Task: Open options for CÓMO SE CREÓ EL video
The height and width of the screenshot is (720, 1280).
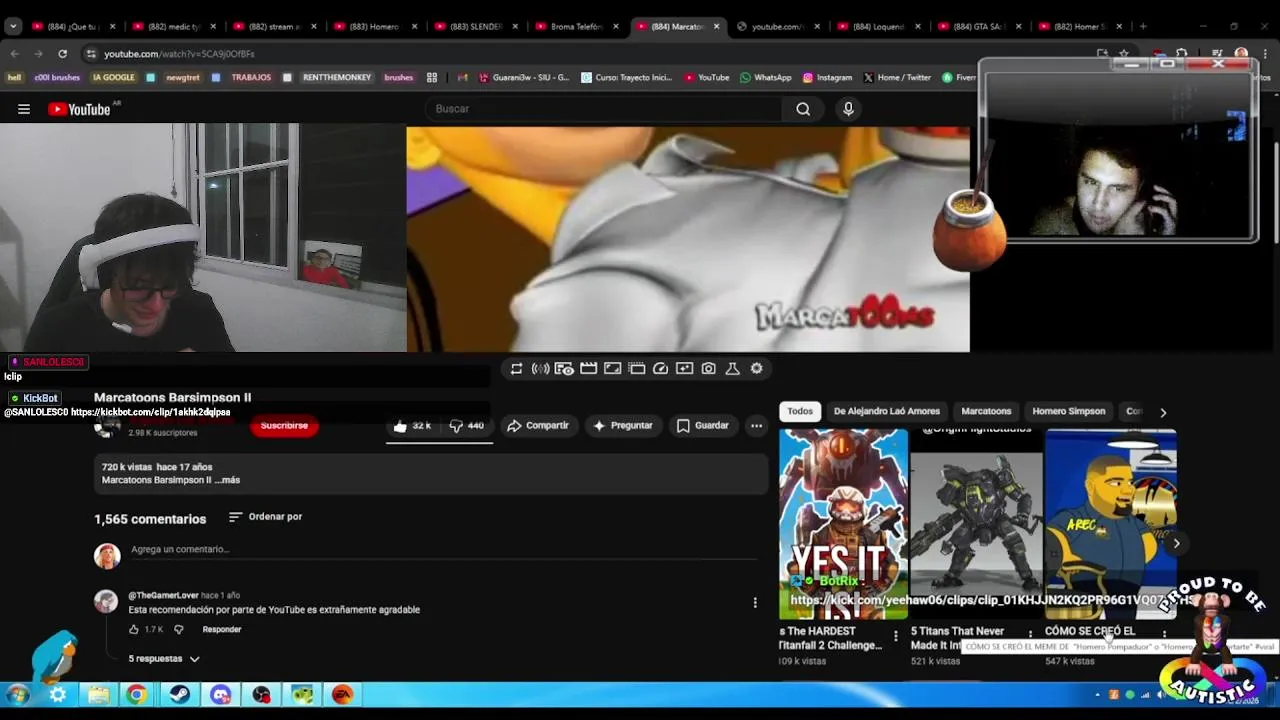Action: tap(1164, 635)
